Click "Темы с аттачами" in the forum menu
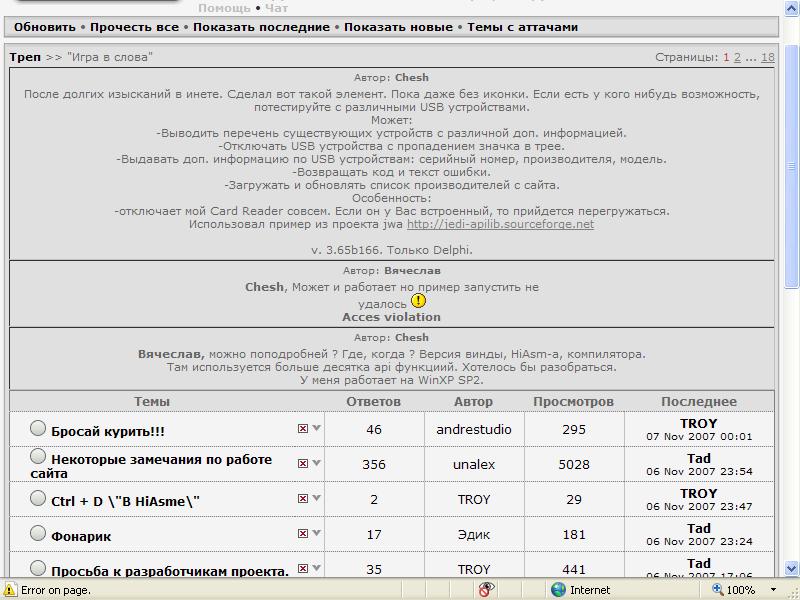Viewport: 800px width, 600px height. click(522, 27)
